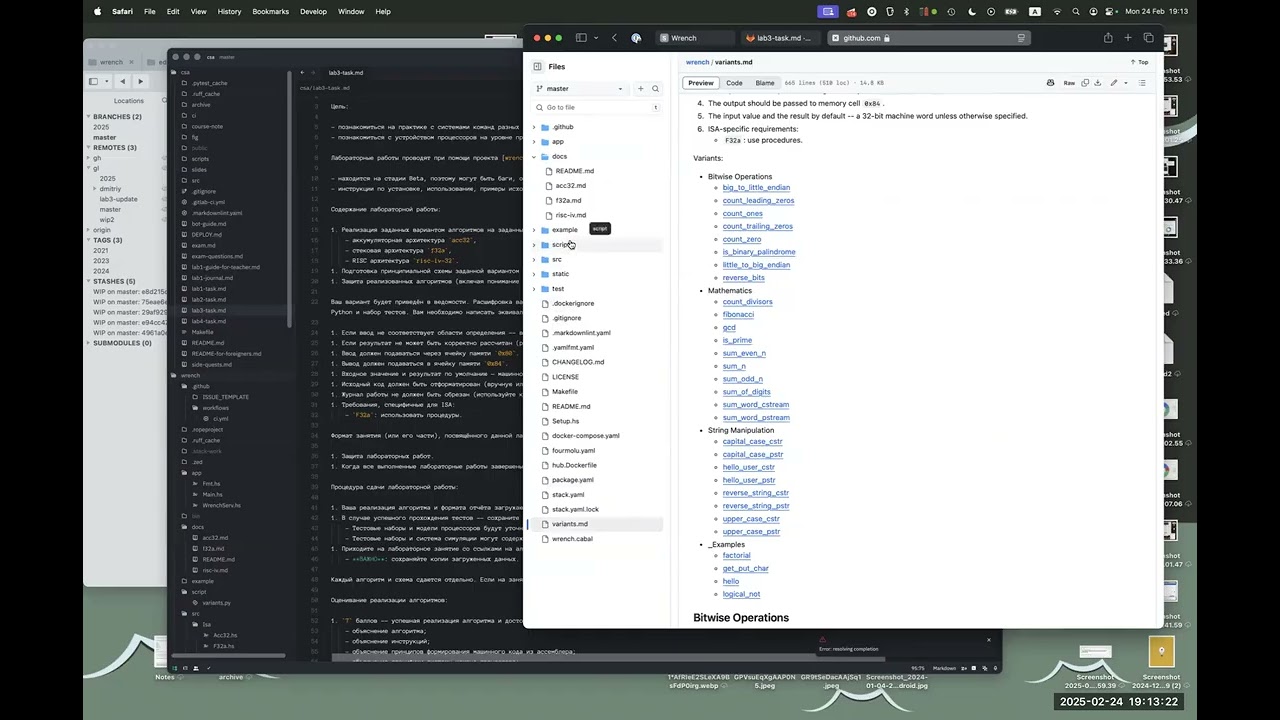Open the outline list icon on GitHub

click(x=1142, y=83)
